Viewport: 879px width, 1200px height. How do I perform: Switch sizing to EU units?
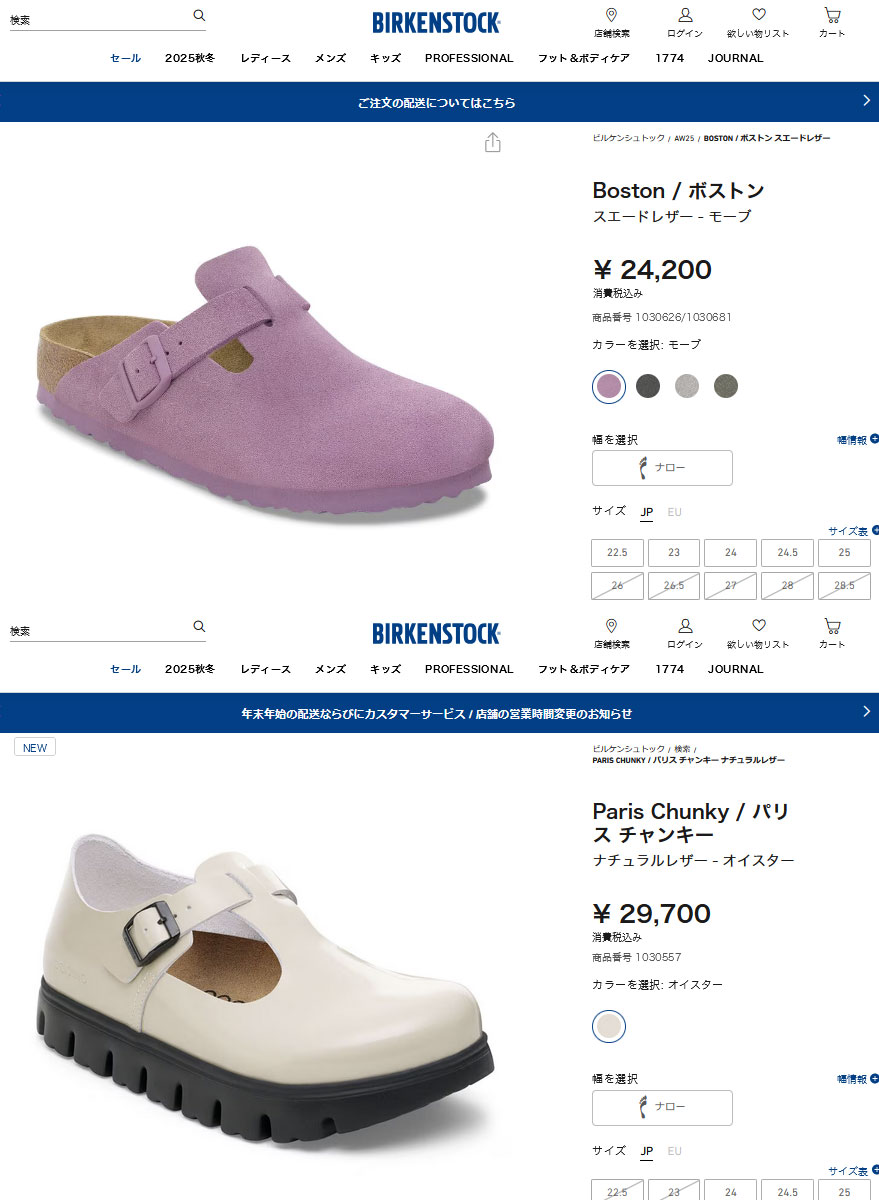[x=674, y=512]
